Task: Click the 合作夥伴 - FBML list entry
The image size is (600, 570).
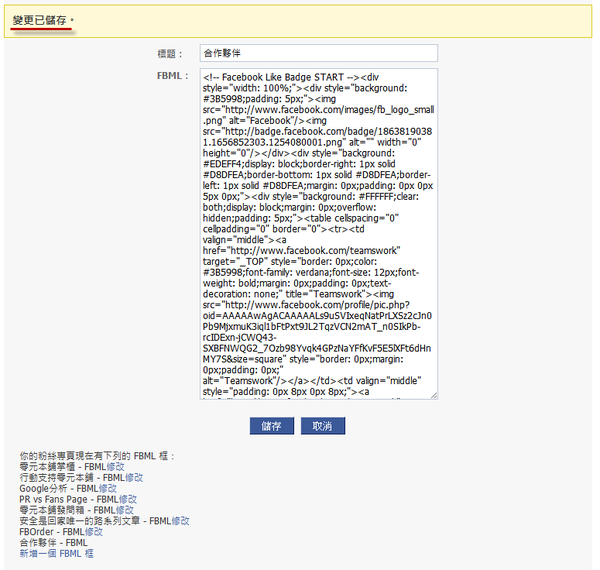Action: pos(53,543)
